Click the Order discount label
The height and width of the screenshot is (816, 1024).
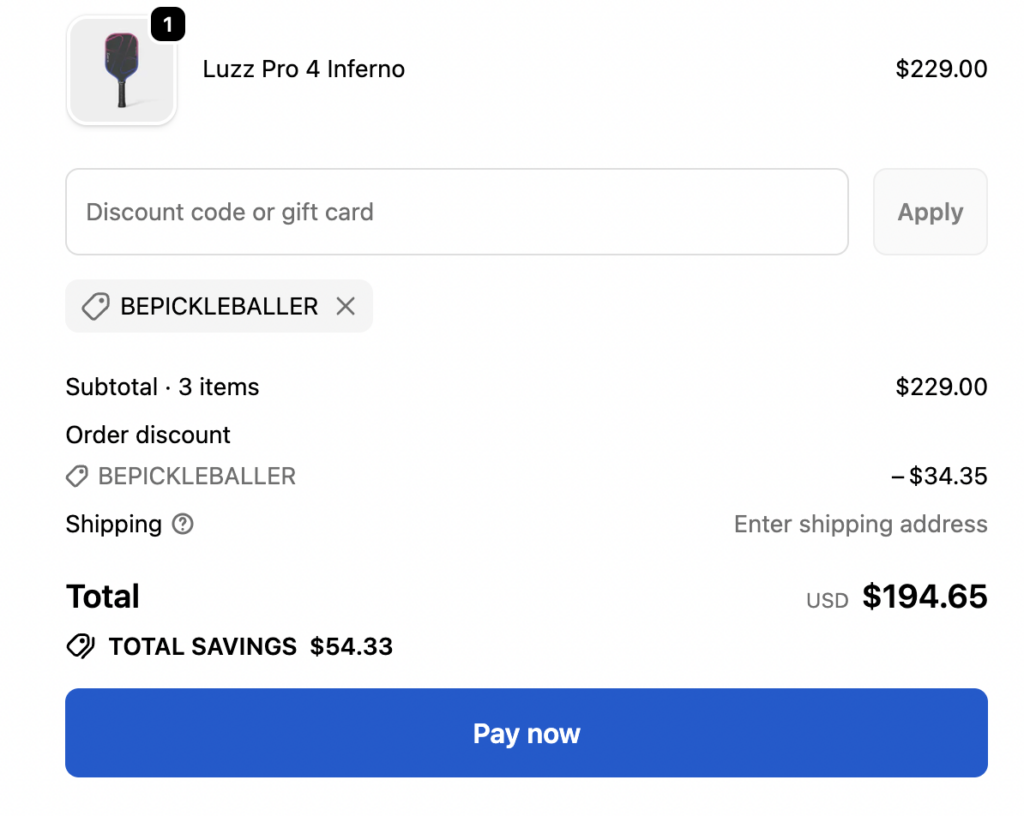148,435
